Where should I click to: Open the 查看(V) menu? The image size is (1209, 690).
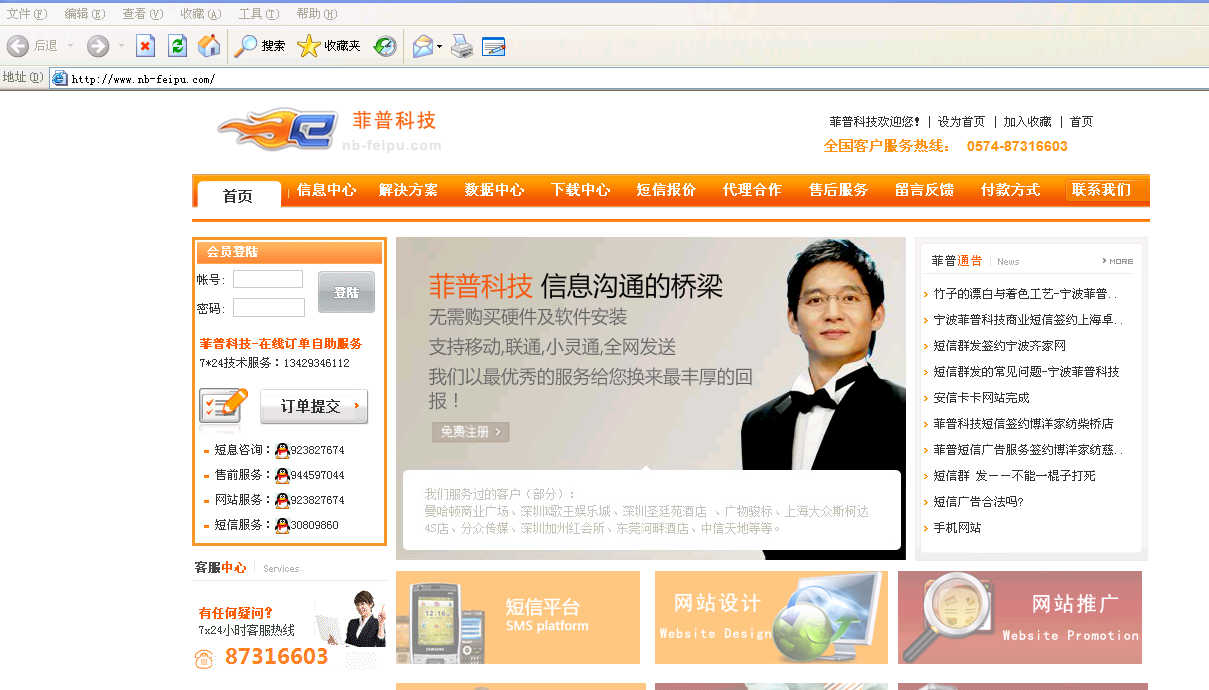pyautogui.click(x=142, y=14)
